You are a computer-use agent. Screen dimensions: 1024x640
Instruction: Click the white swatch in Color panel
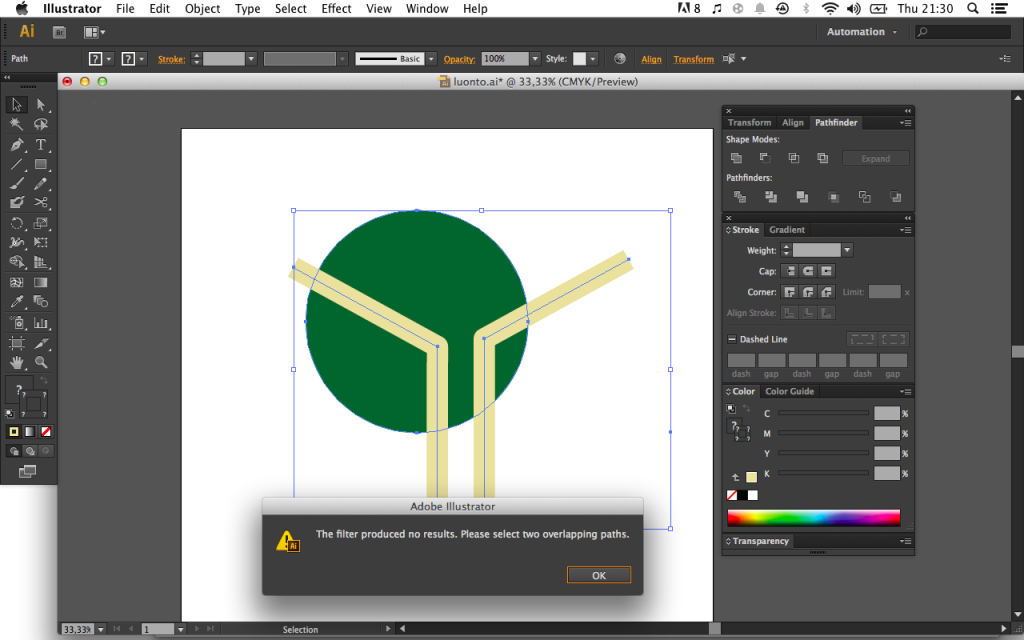click(753, 495)
